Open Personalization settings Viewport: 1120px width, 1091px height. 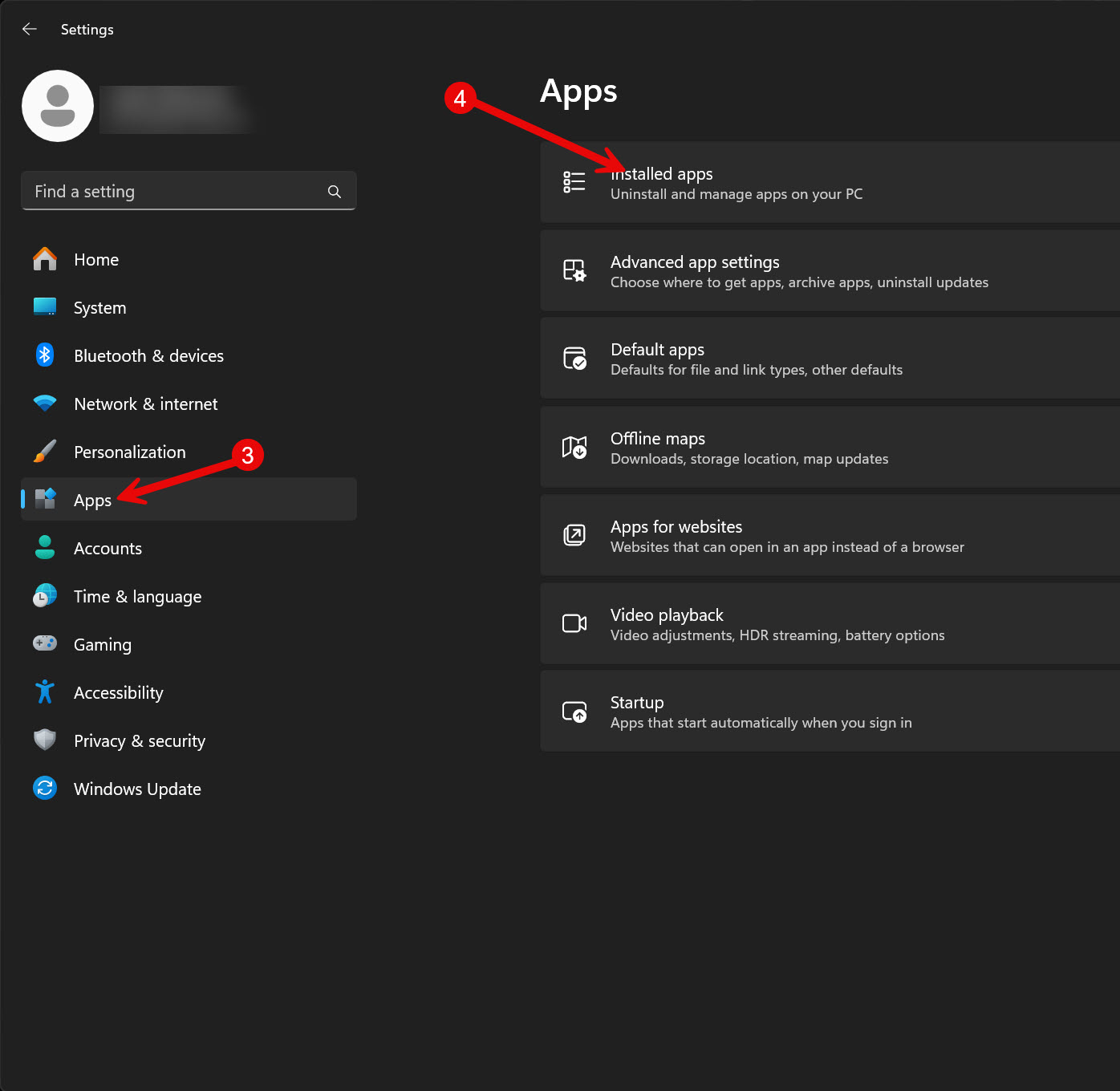189,452
